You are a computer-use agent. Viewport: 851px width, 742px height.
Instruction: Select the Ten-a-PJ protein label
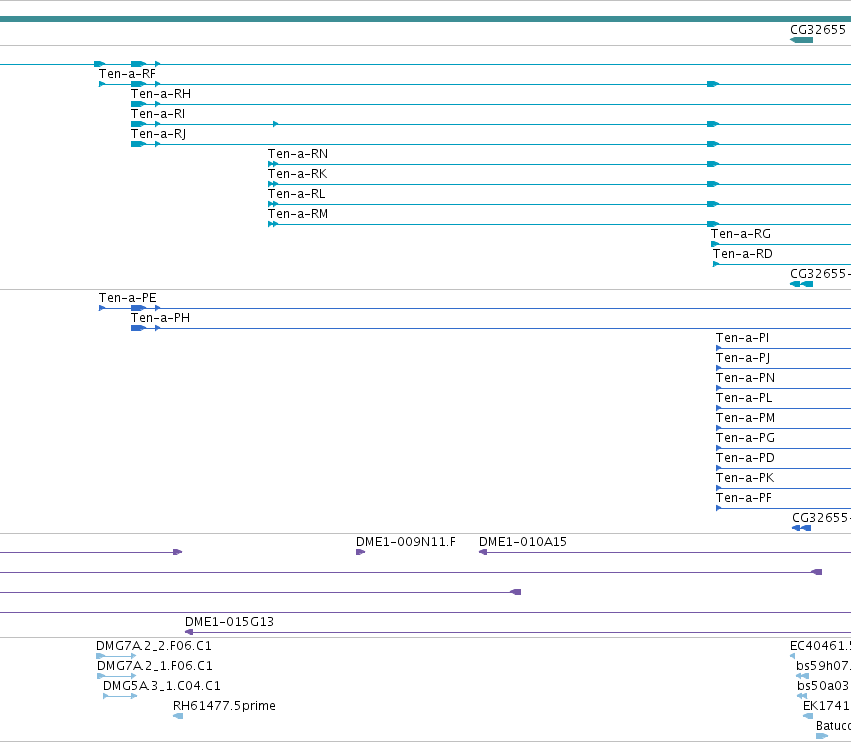click(743, 358)
